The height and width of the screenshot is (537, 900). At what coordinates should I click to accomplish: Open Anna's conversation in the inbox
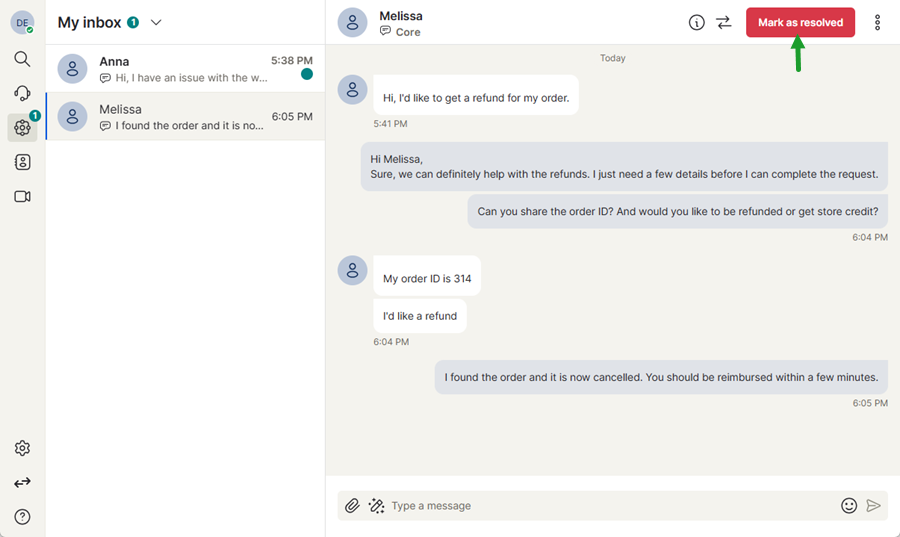coord(185,69)
